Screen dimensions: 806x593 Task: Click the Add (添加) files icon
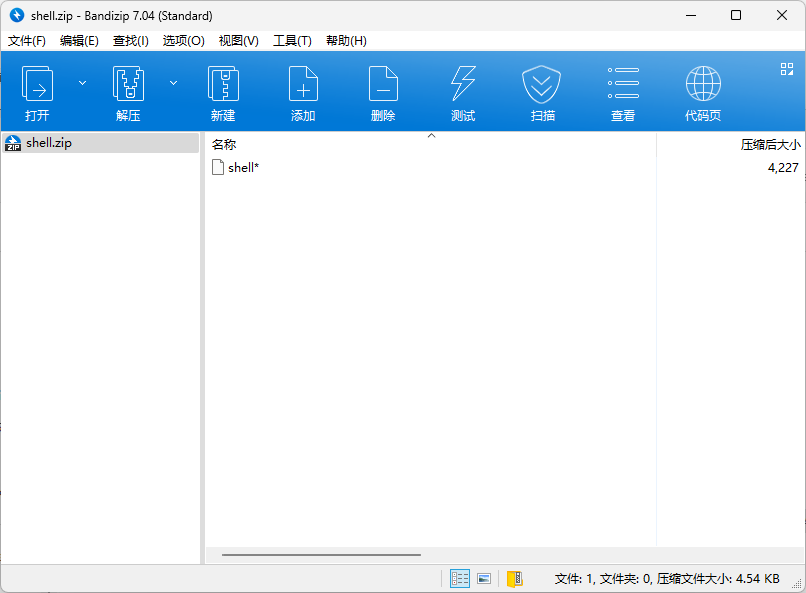(303, 92)
